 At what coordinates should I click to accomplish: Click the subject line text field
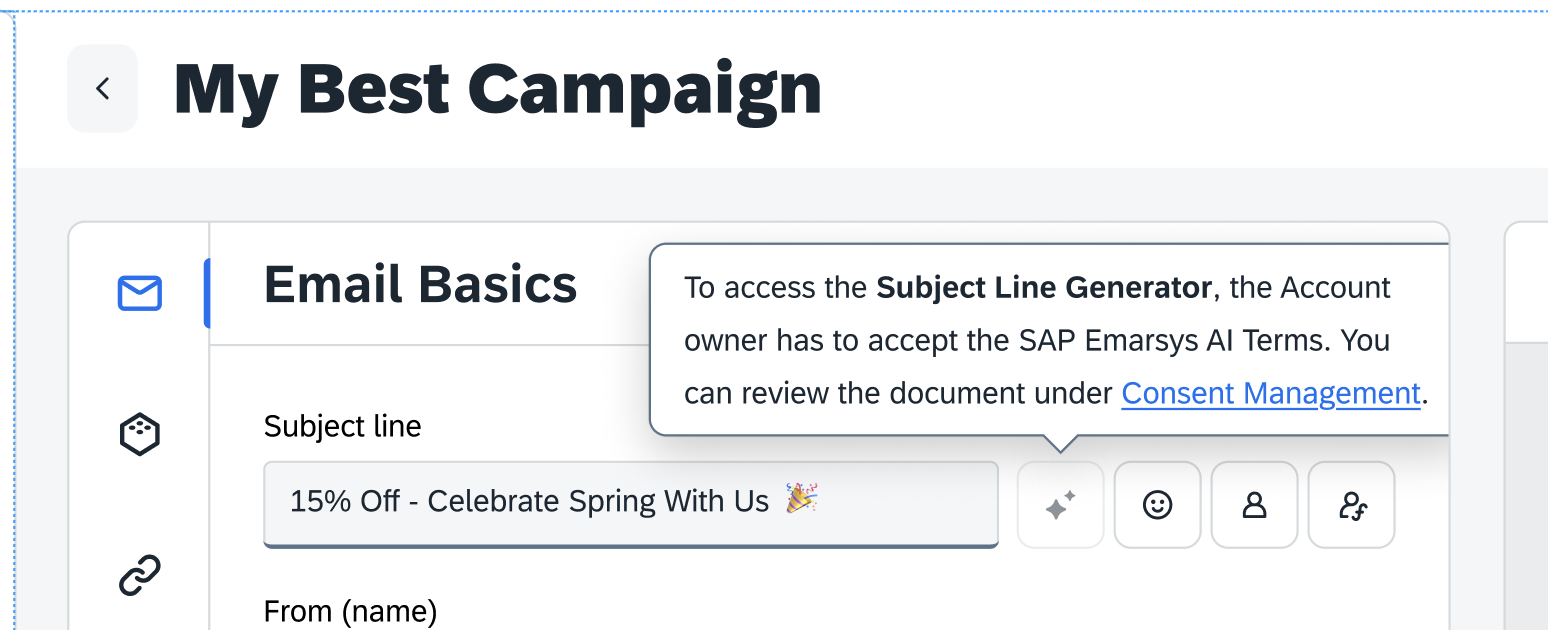(630, 503)
